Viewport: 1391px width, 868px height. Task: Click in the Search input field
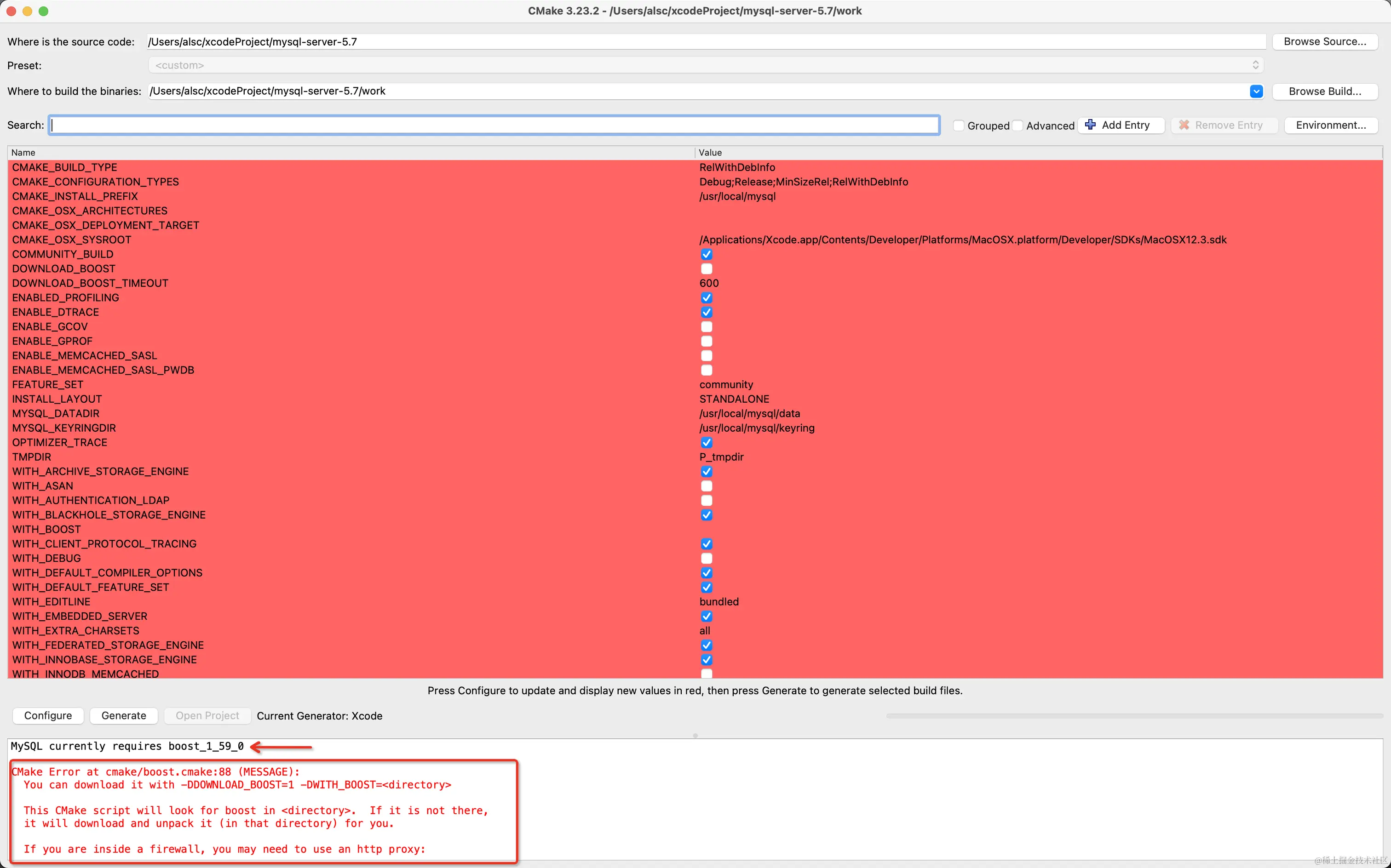pos(494,125)
